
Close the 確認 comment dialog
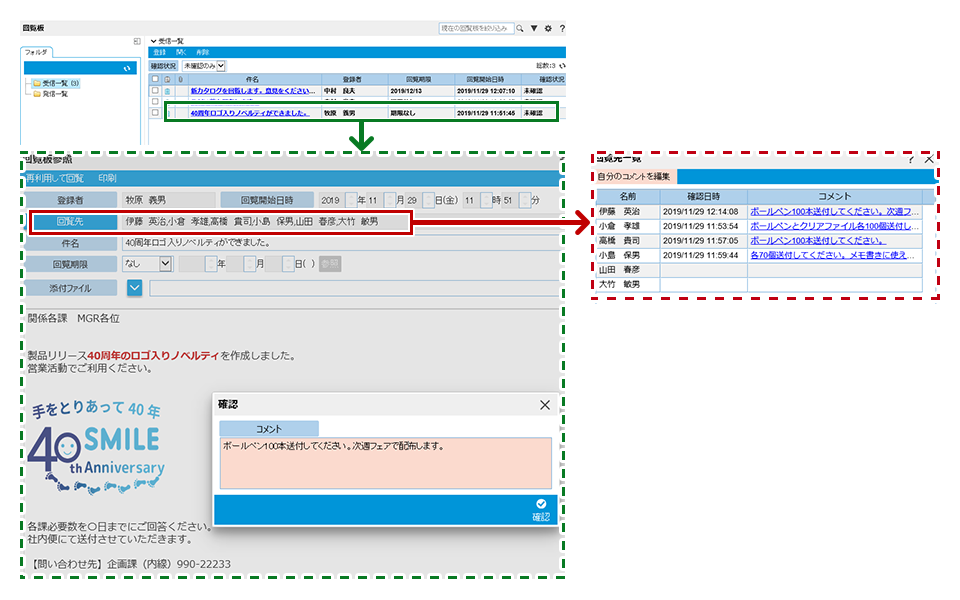click(545, 405)
